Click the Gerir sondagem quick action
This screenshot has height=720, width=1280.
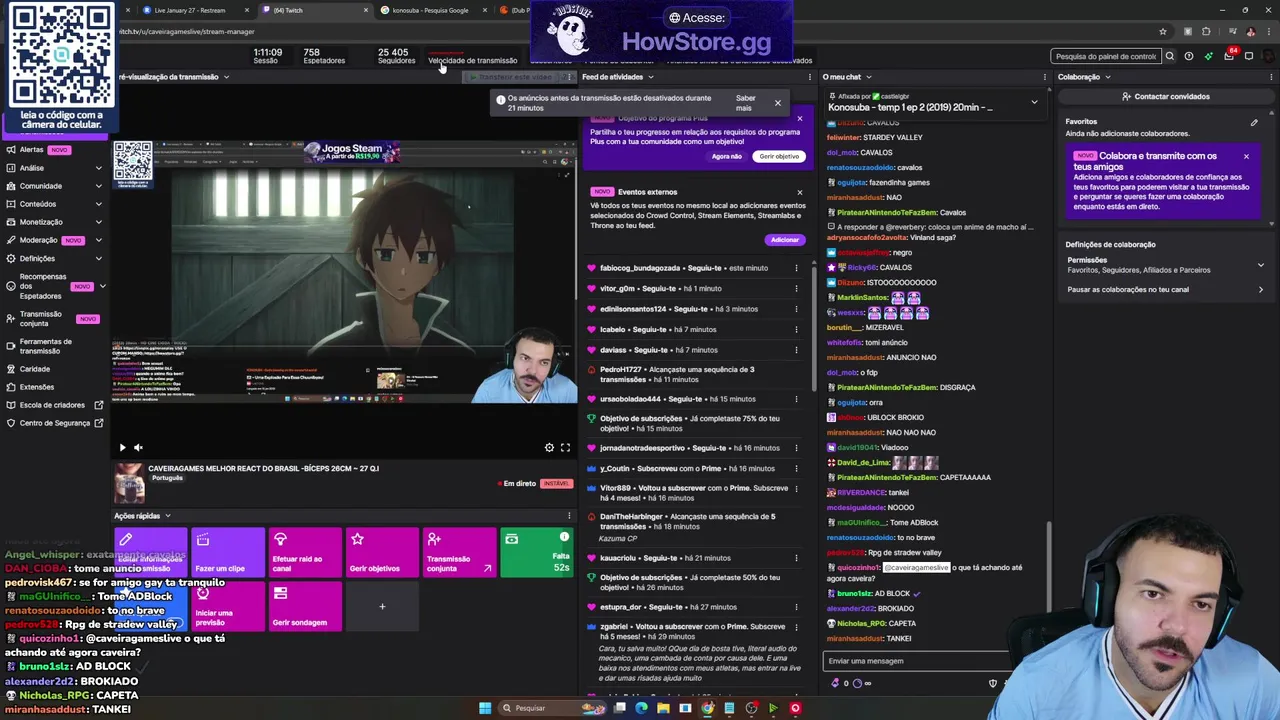305,606
